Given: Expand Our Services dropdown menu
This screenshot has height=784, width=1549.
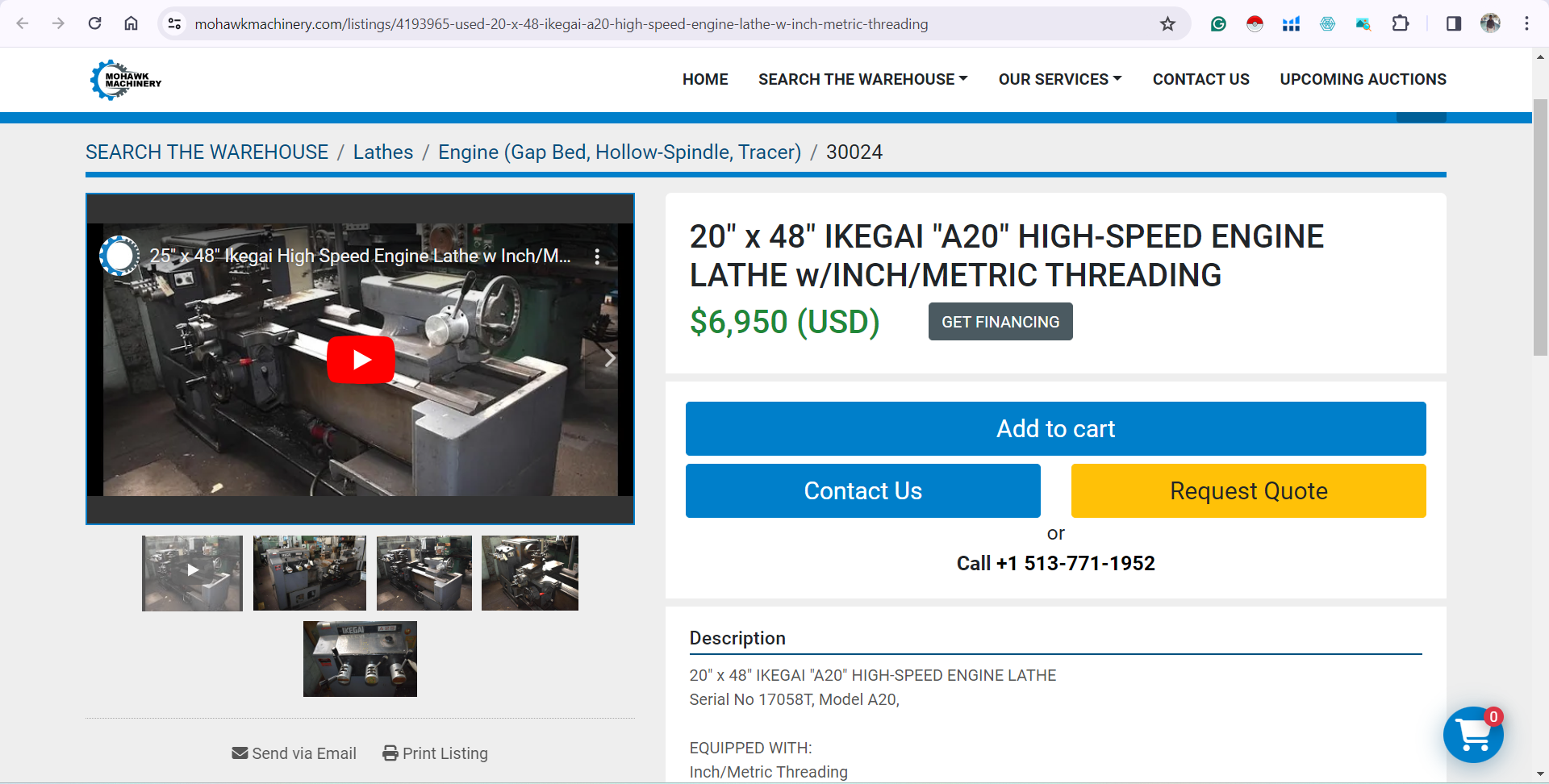Looking at the screenshot, I should pyautogui.click(x=1060, y=79).
